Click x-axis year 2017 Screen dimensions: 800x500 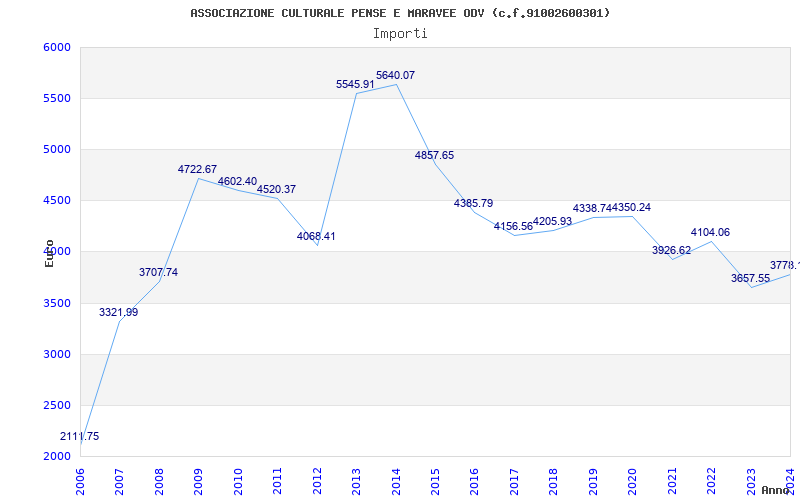514,482
